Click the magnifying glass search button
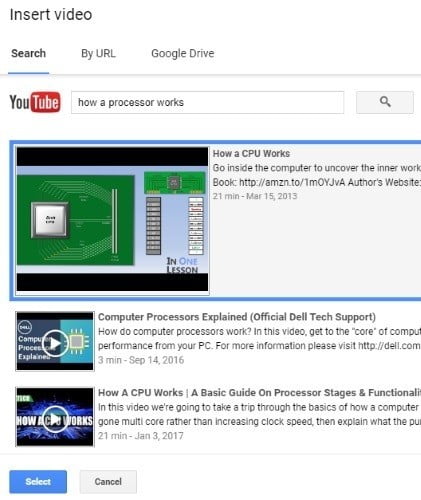Viewport: 421px width, 500px height. tap(385, 102)
